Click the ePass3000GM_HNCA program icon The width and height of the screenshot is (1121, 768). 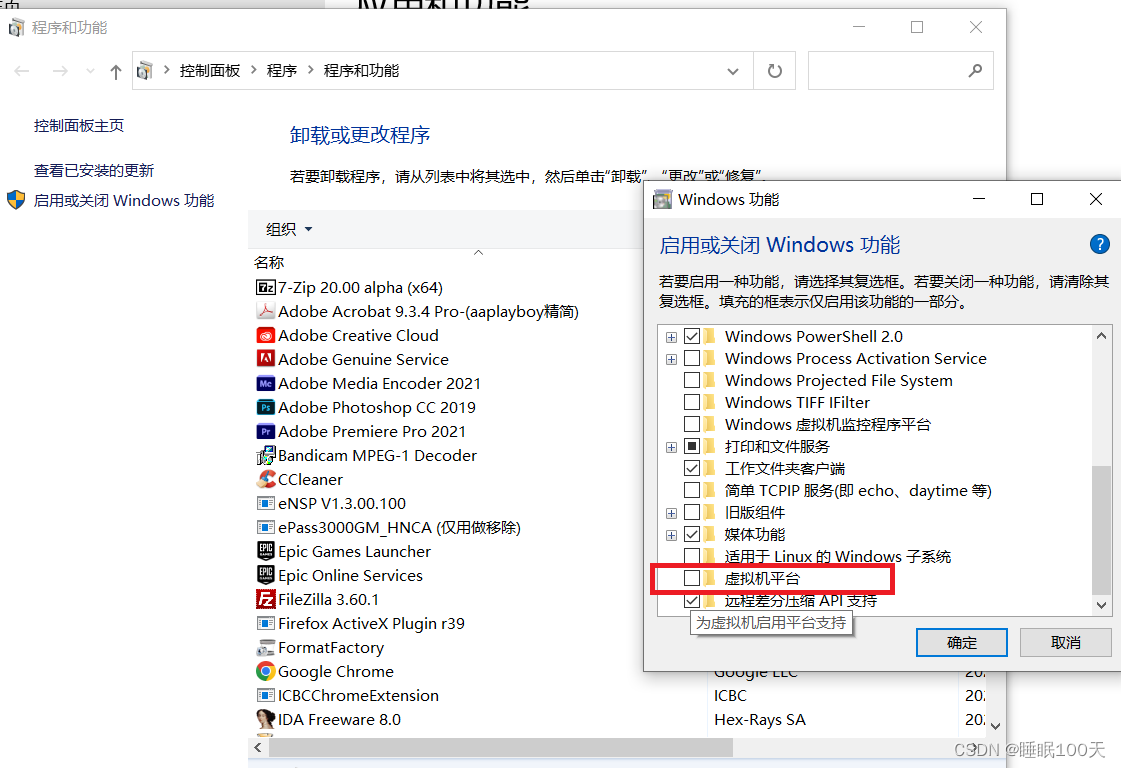coord(265,527)
